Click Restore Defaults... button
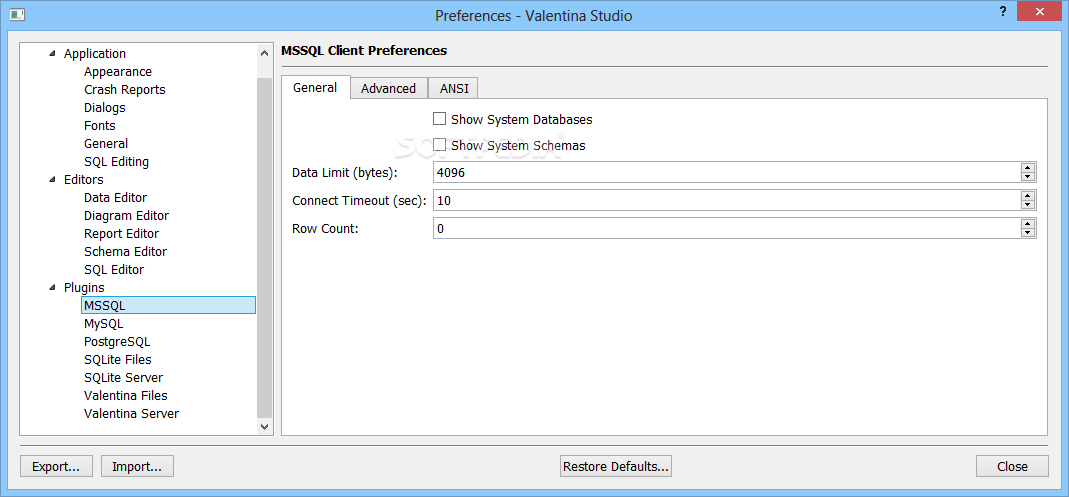This screenshot has width=1069, height=497. click(616, 466)
